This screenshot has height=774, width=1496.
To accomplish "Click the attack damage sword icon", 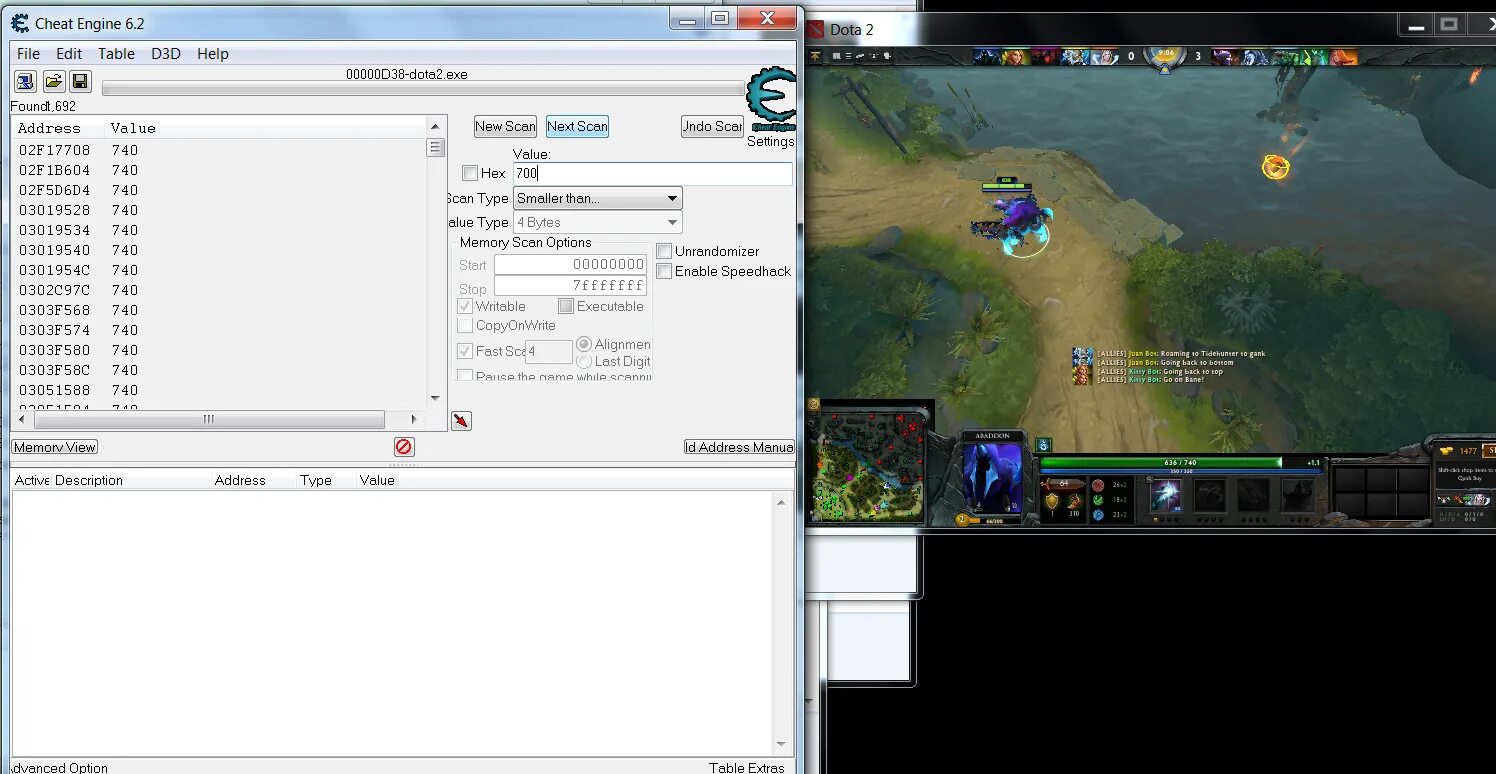I will (x=1063, y=484).
